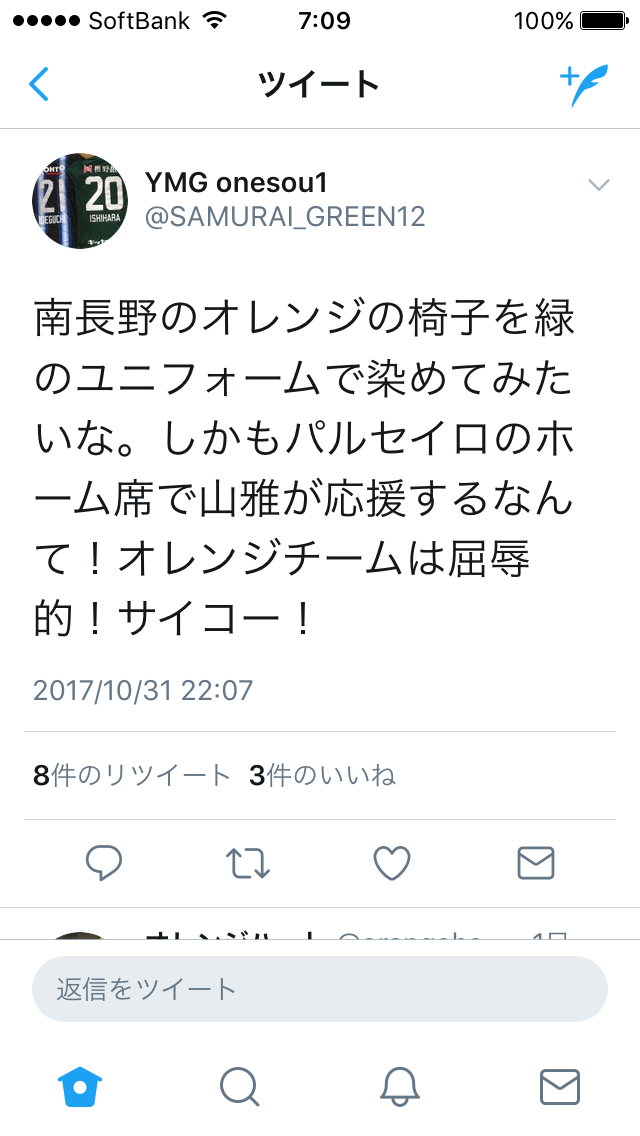Open Notifications bell tab
This screenshot has width=640, height=1136.
point(400,1087)
